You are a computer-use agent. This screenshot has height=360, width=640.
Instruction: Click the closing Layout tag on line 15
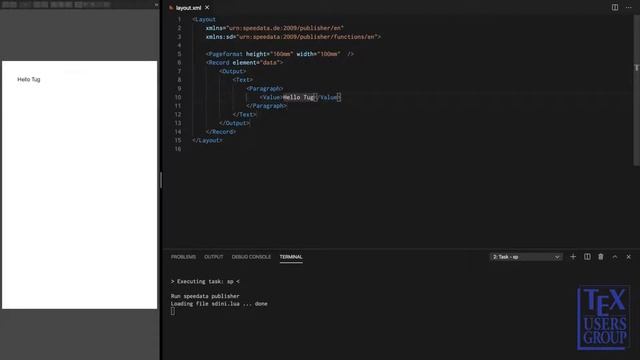[x=207, y=140]
